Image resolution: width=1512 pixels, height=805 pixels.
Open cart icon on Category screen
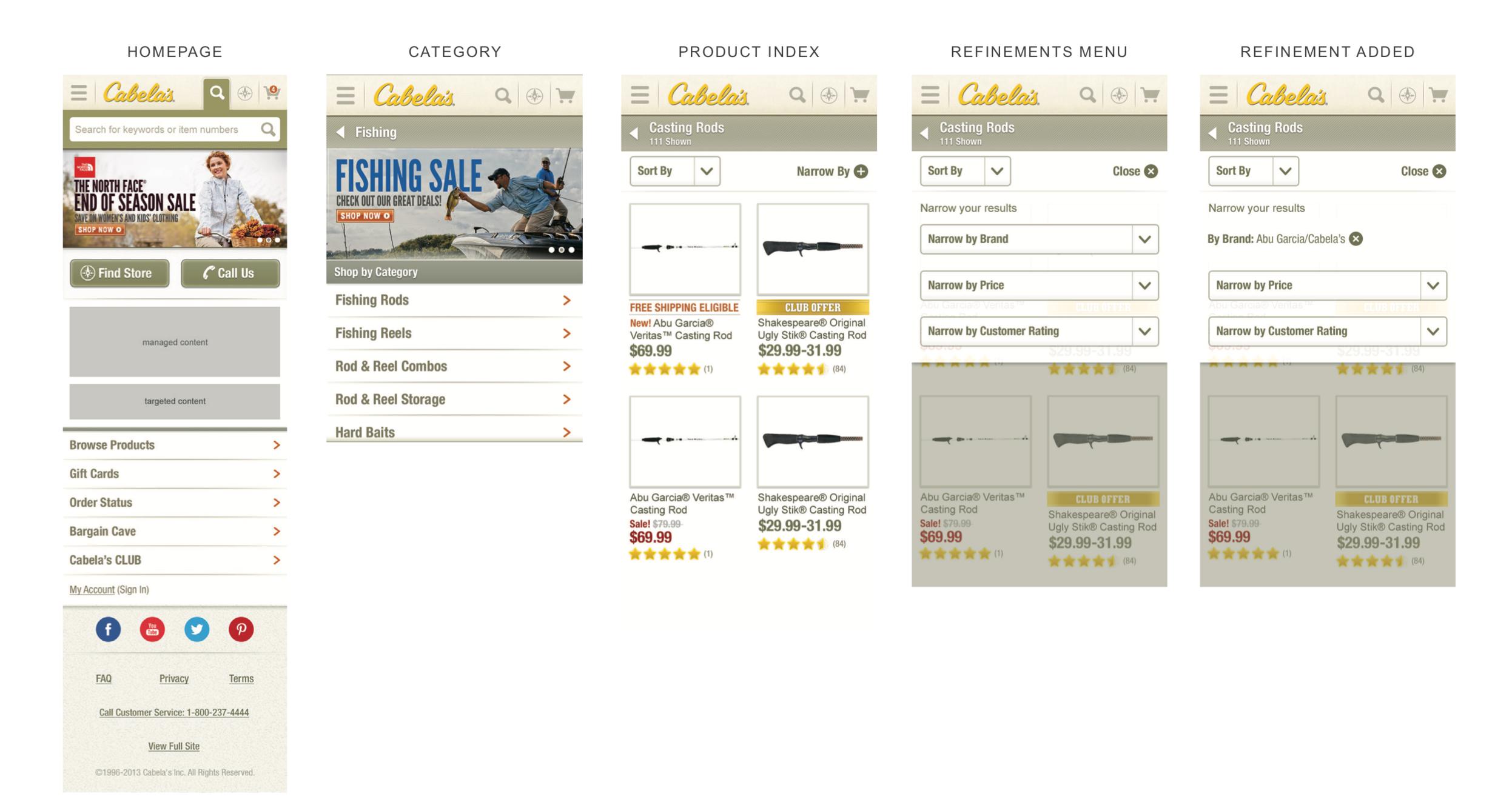click(565, 95)
